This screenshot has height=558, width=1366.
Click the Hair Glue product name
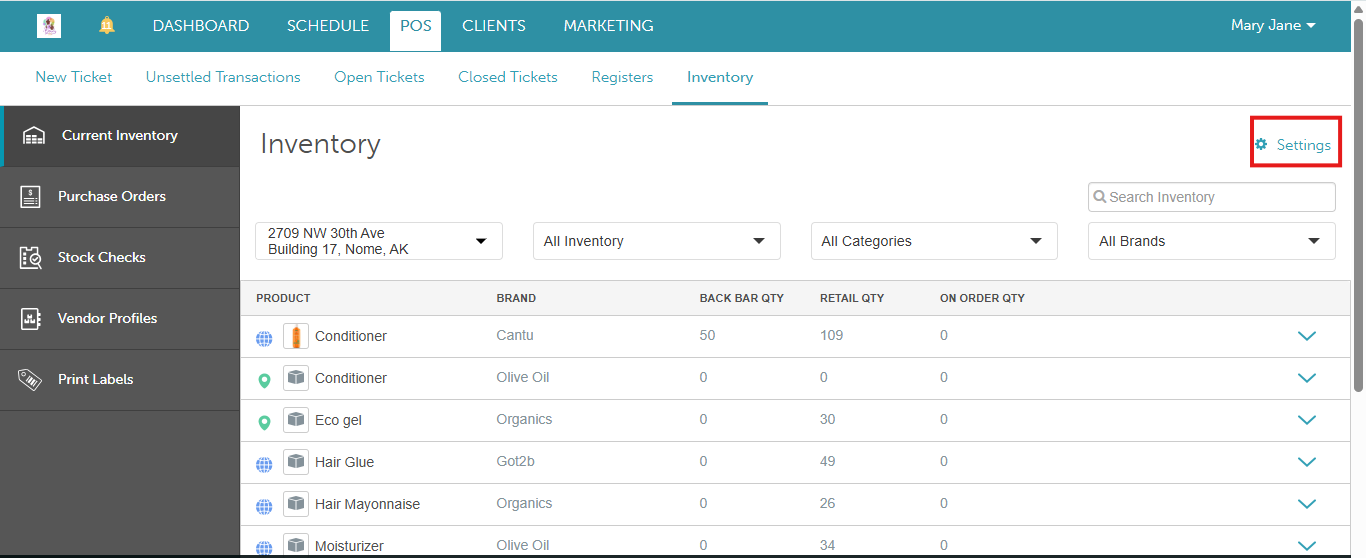pyautogui.click(x=344, y=462)
